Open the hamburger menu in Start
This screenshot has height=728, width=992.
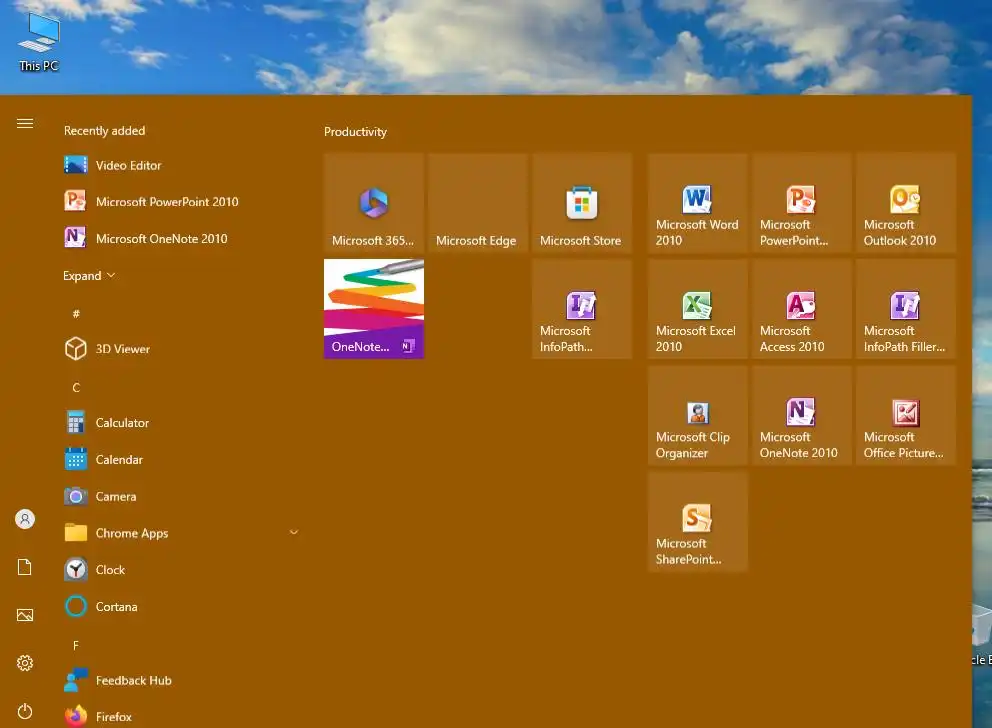coord(25,123)
